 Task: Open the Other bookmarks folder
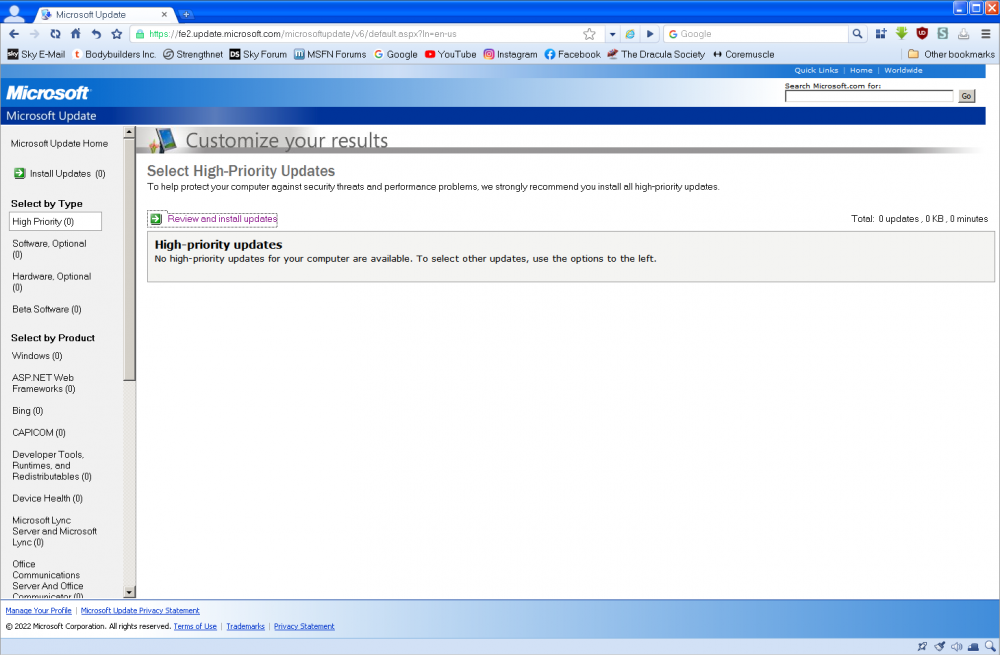(x=950, y=54)
